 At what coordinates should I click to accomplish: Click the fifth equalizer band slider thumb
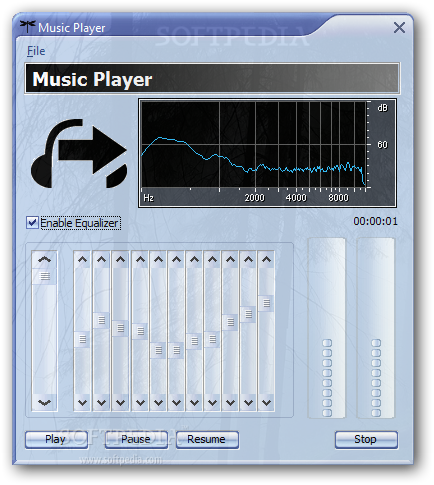point(158,350)
